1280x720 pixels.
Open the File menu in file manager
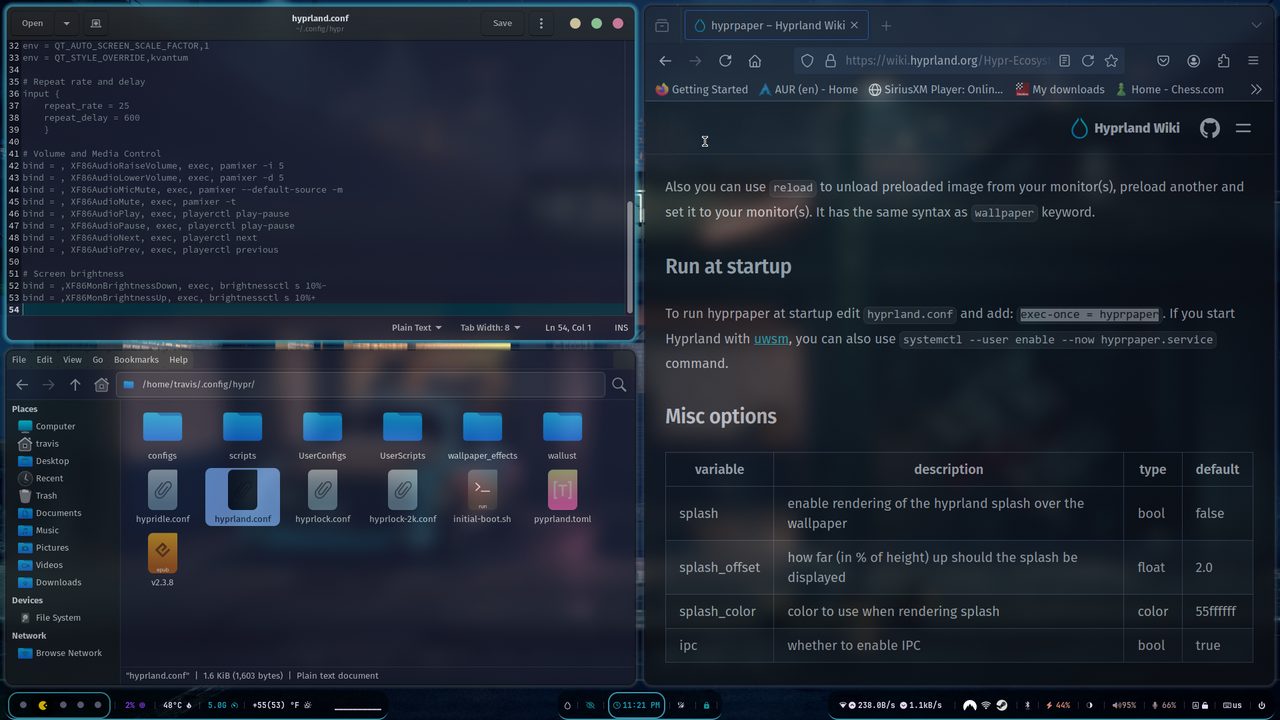pyautogui.click(x=19, y=360)
